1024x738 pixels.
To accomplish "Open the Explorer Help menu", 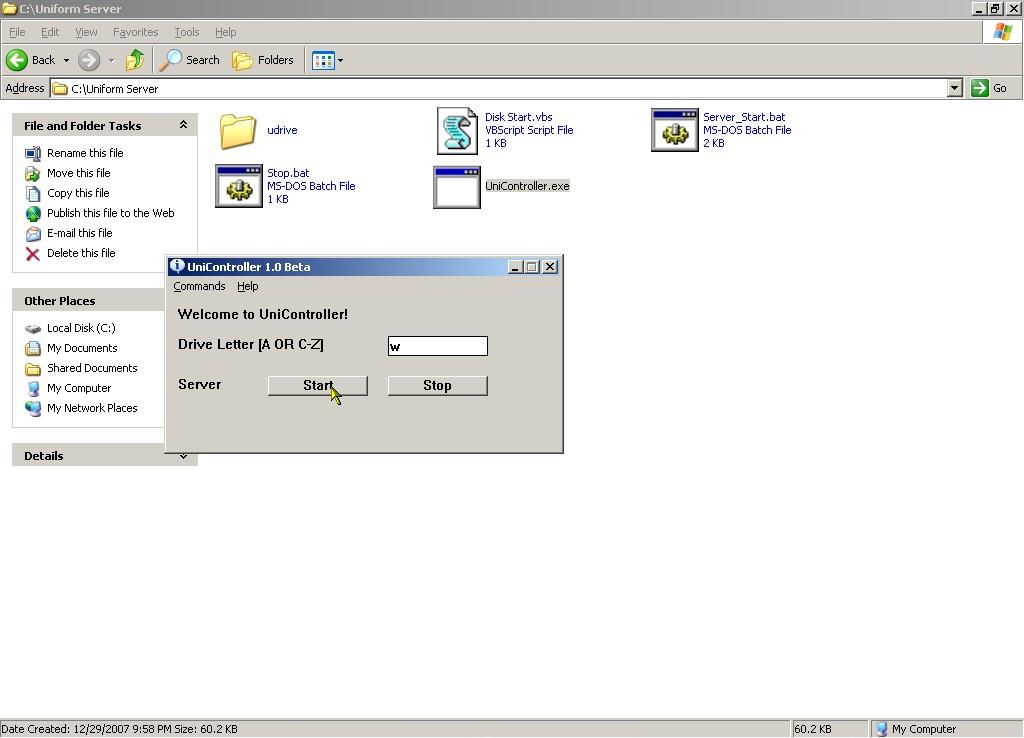I will click(x=225, y=32).
